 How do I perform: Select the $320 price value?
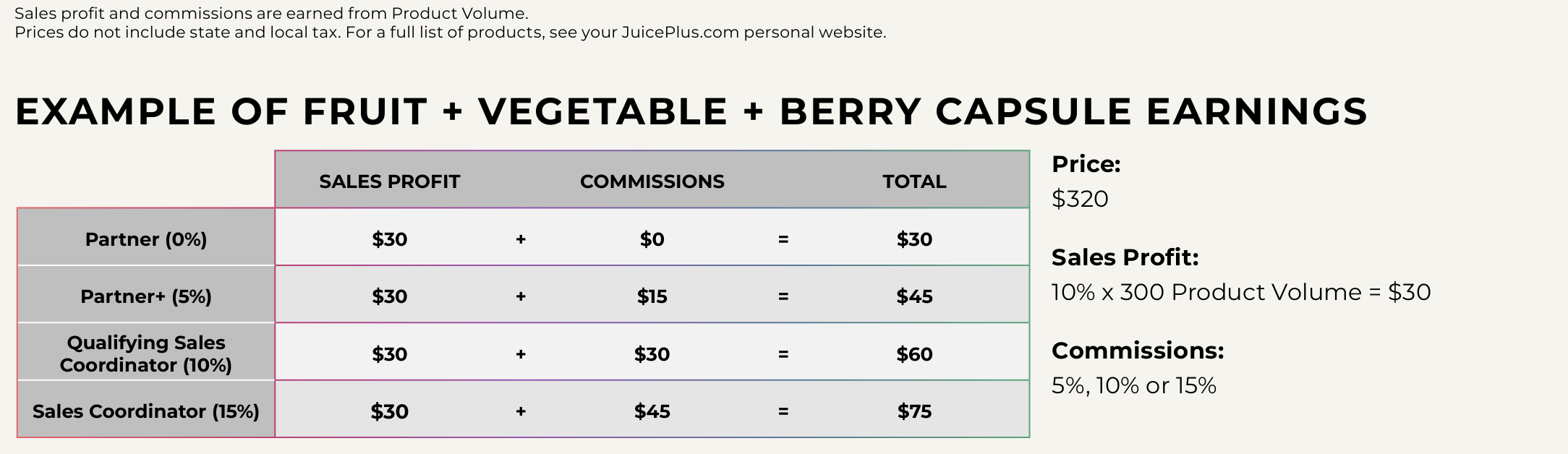pos(1080,199)
